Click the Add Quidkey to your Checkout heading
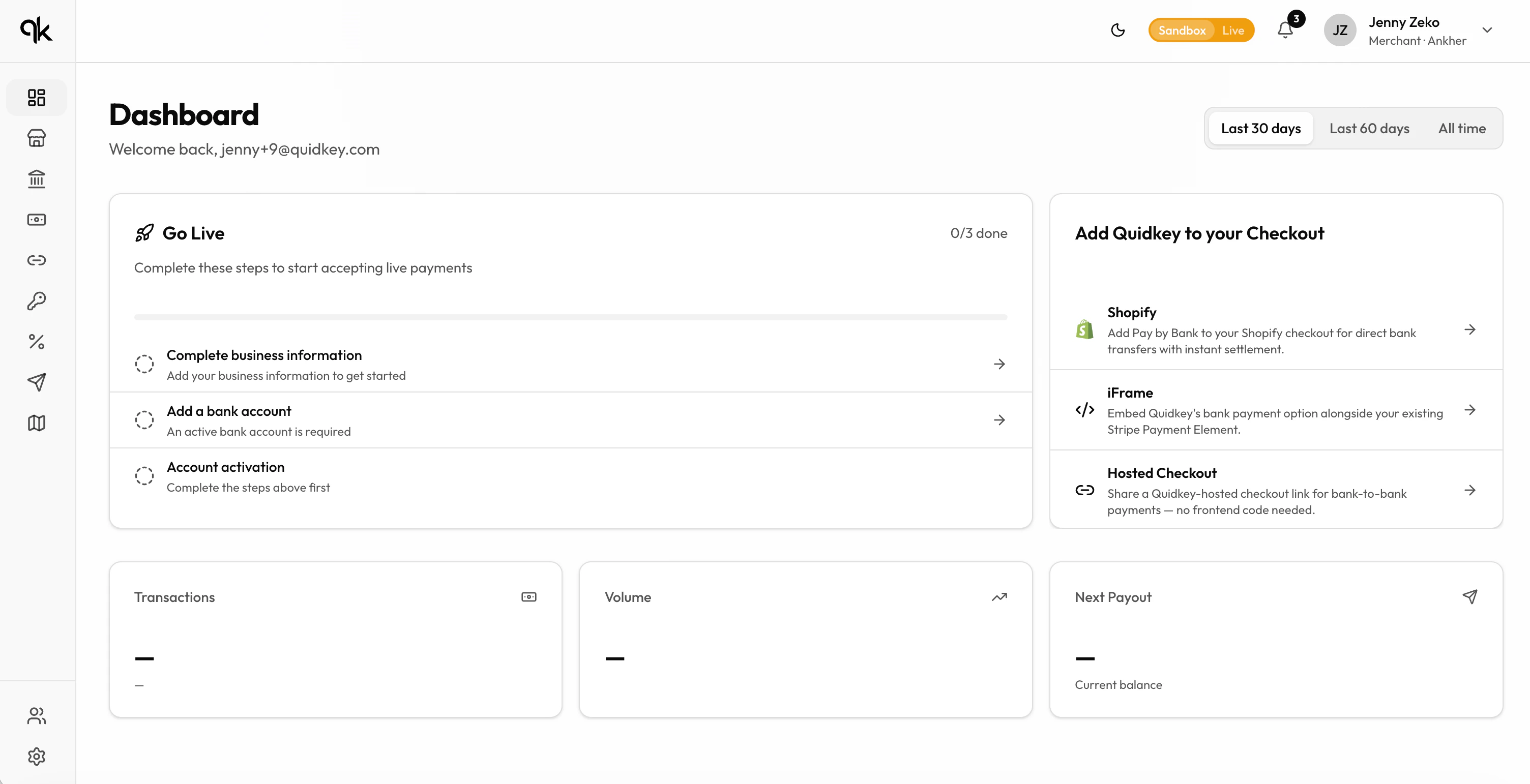The height and width of the screenshot is (784, 1530). coord(1199,233)
